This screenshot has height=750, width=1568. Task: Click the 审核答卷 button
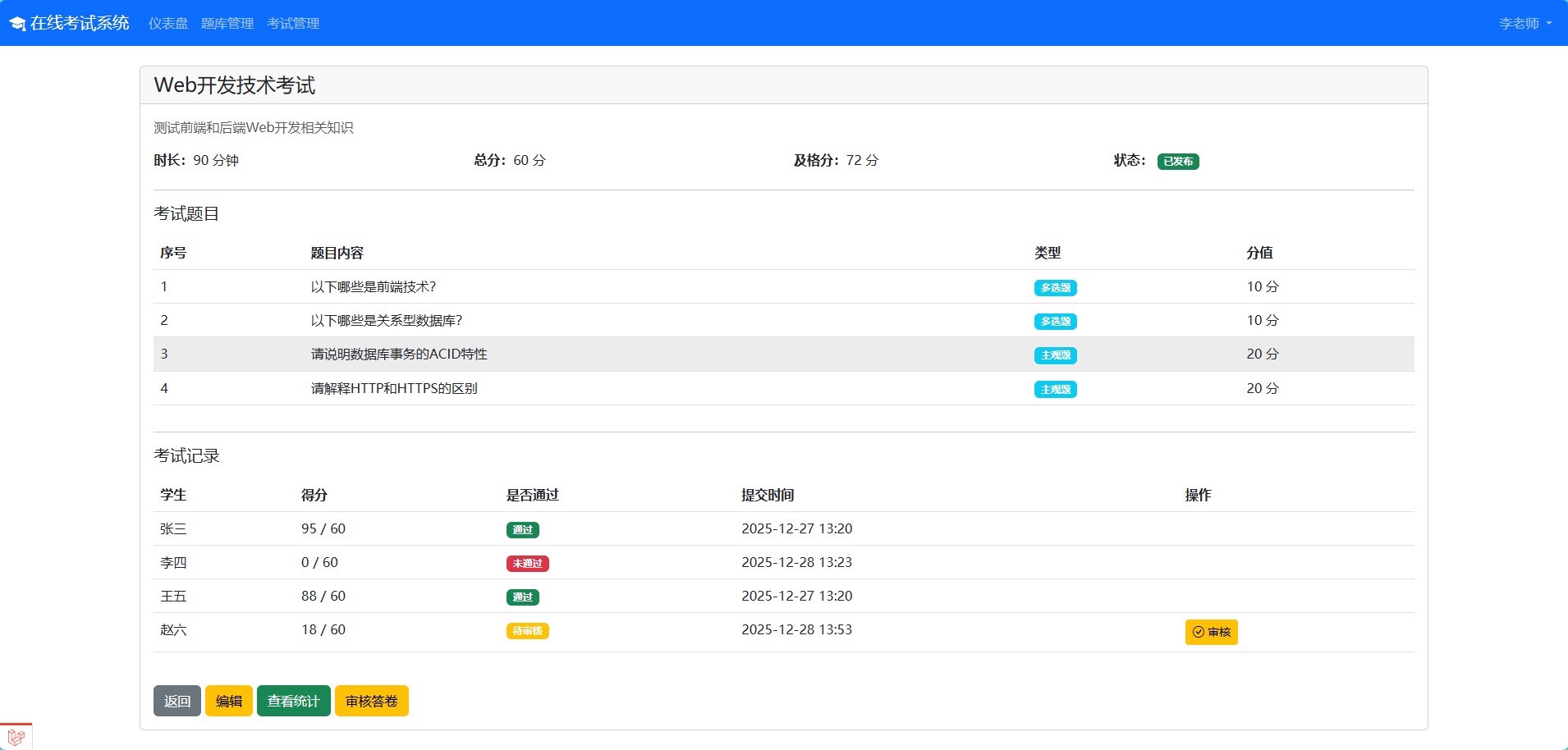[x=371, y=701]
